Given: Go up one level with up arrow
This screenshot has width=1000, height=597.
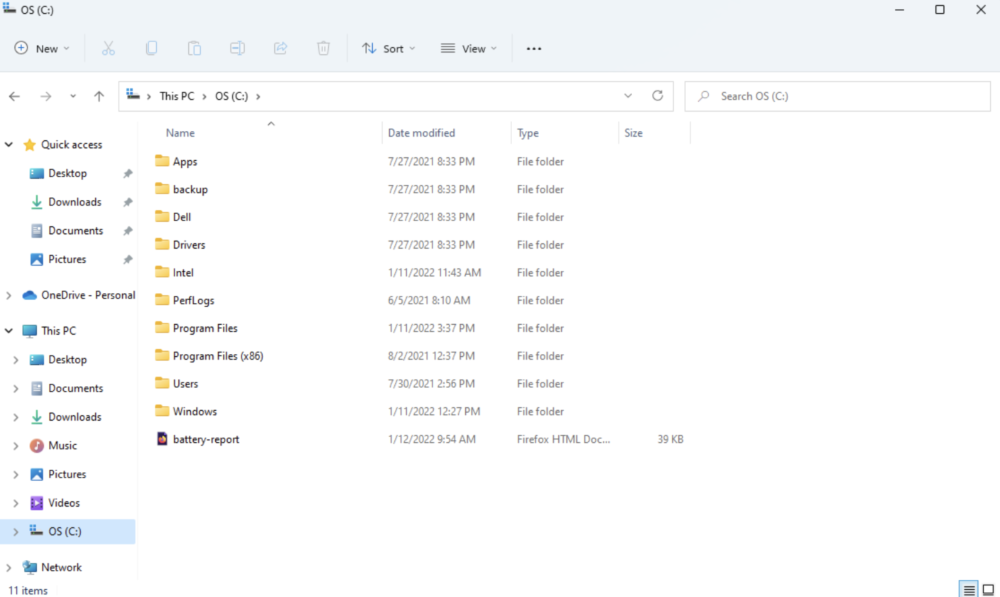Looking at the screenshot, I should [99, 96].
